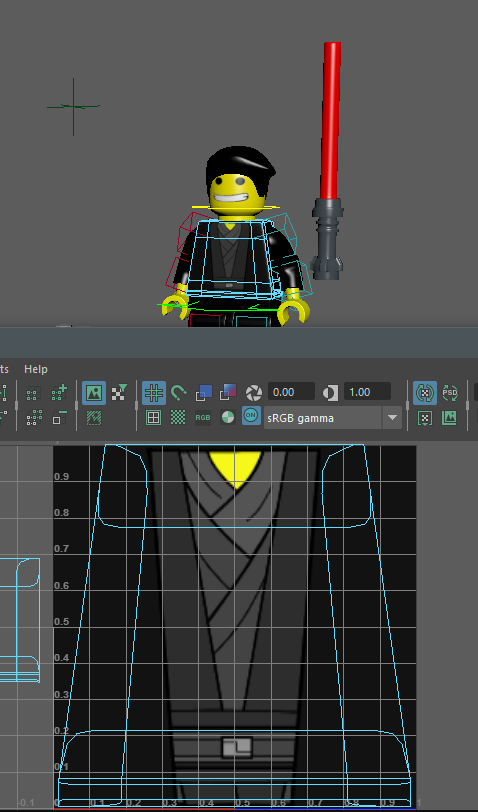The image size is (478, 812).
Task: Force editor texture rebake icon
Action: click(x=425, y=418)
